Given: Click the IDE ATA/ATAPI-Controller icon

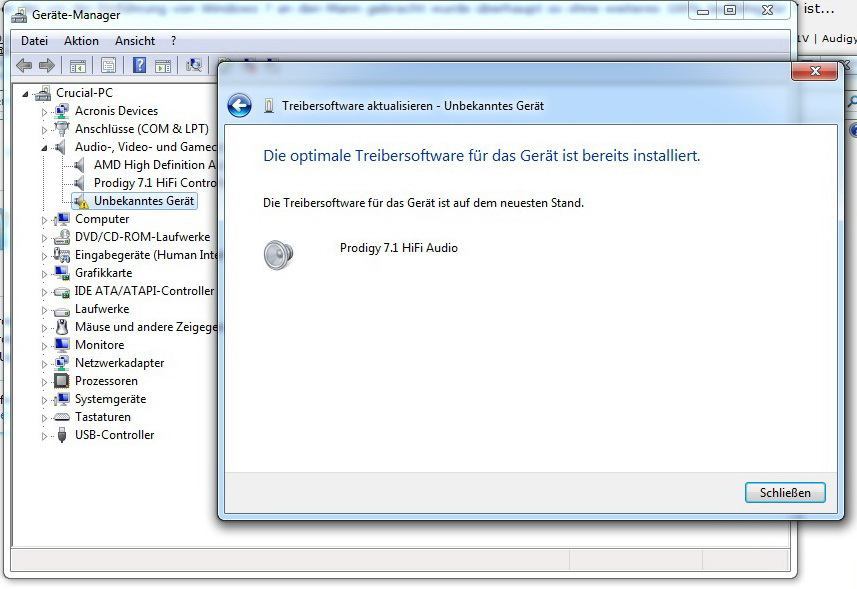Looking at the screenshot, I should pos(62,292).
